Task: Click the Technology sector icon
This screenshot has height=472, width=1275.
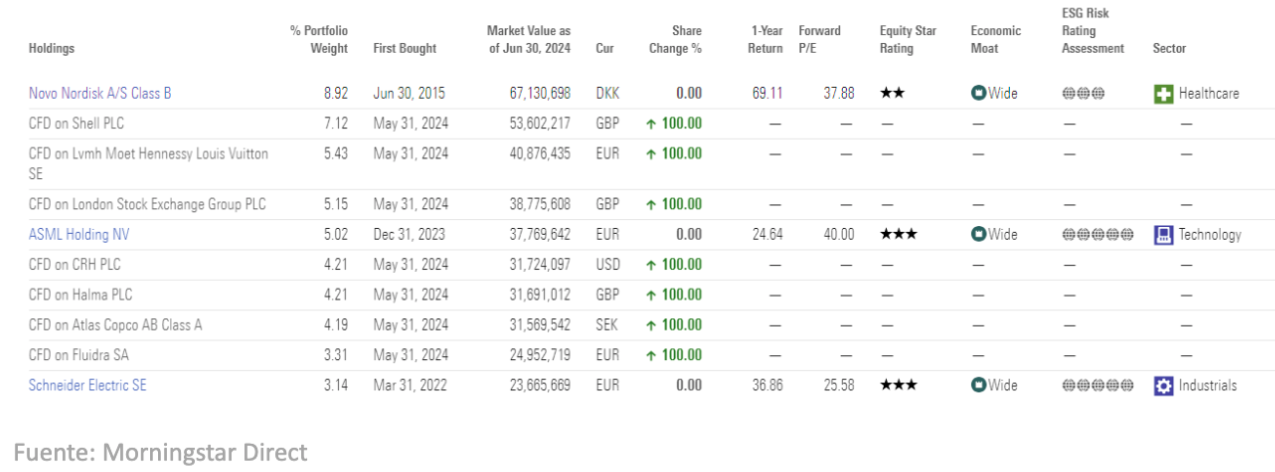Action: pos(1163,235)
